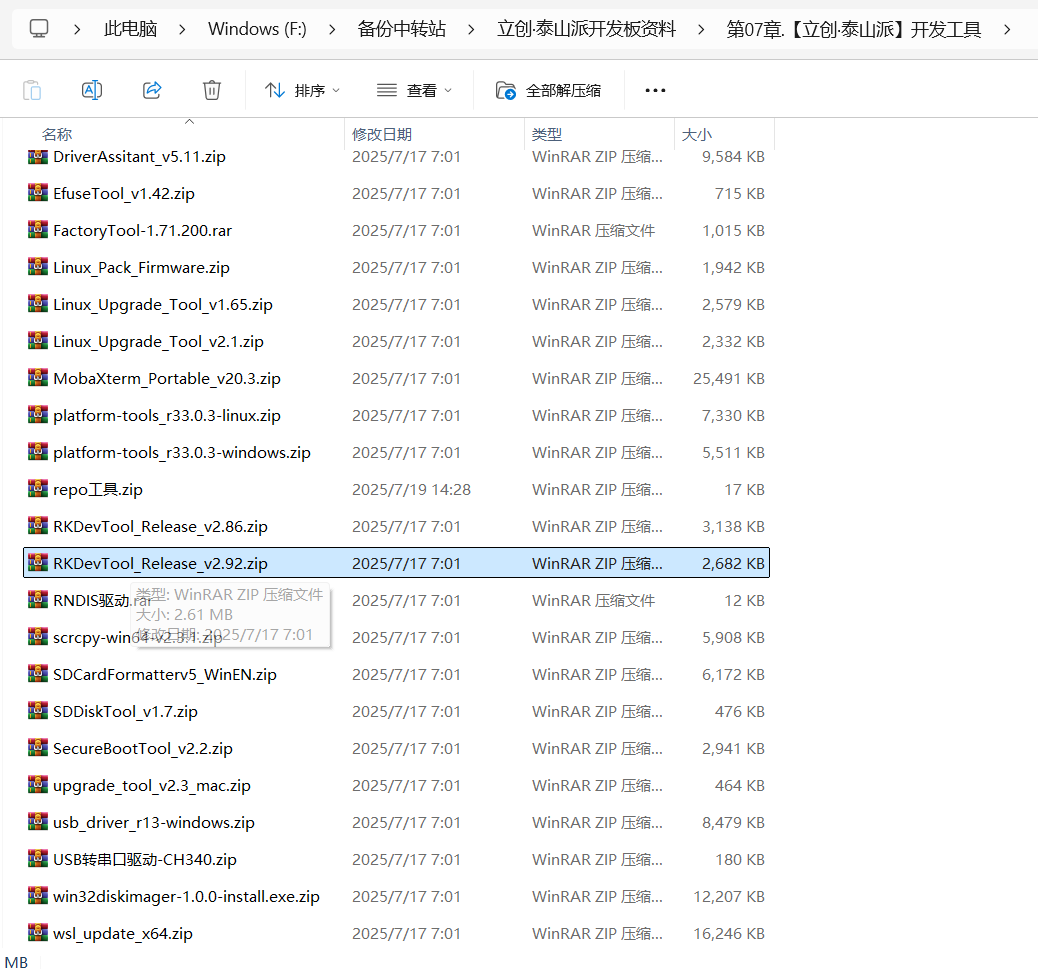Screen dimensions: 1038x972
Task: Expand the chevron after 备份中转站
Action: coord(471,30)
